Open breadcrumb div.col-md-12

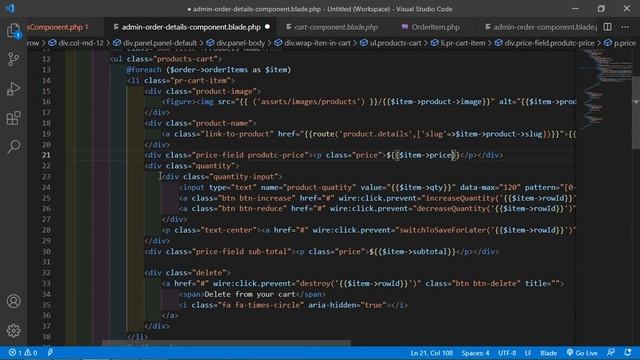pyautogui.click(x=80, y=43)
